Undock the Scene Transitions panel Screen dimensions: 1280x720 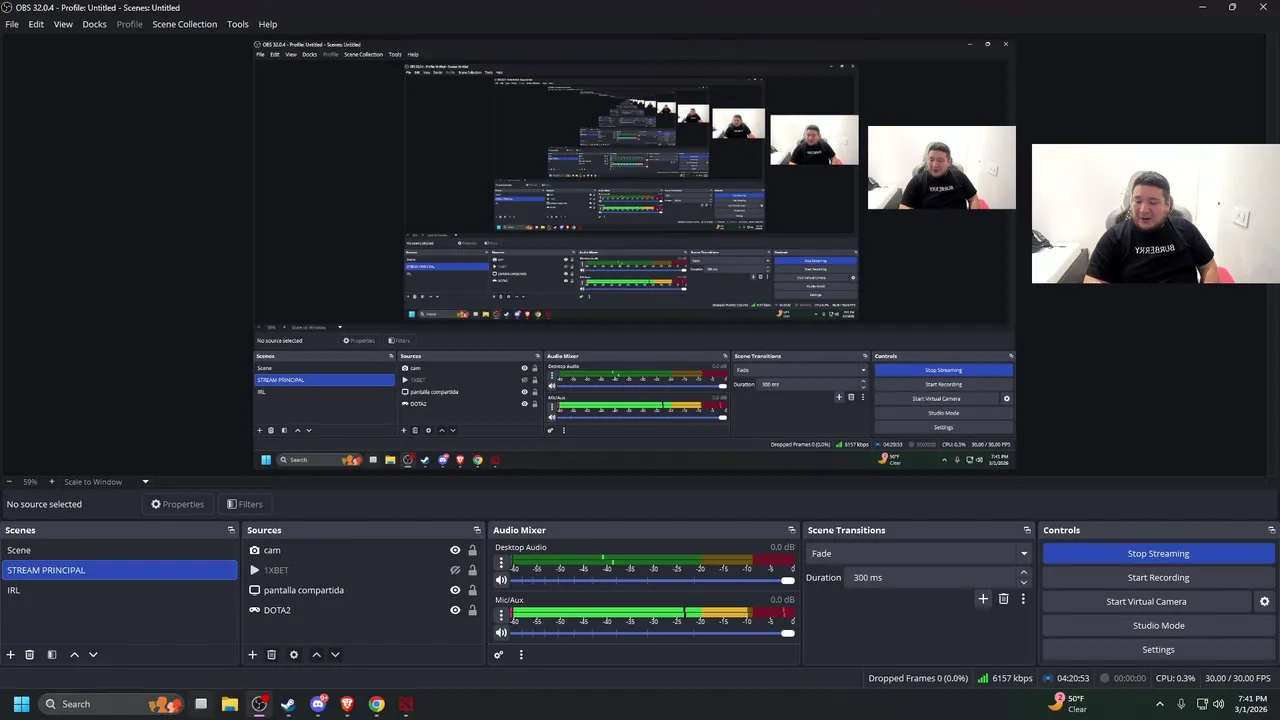pos(1027,530)
